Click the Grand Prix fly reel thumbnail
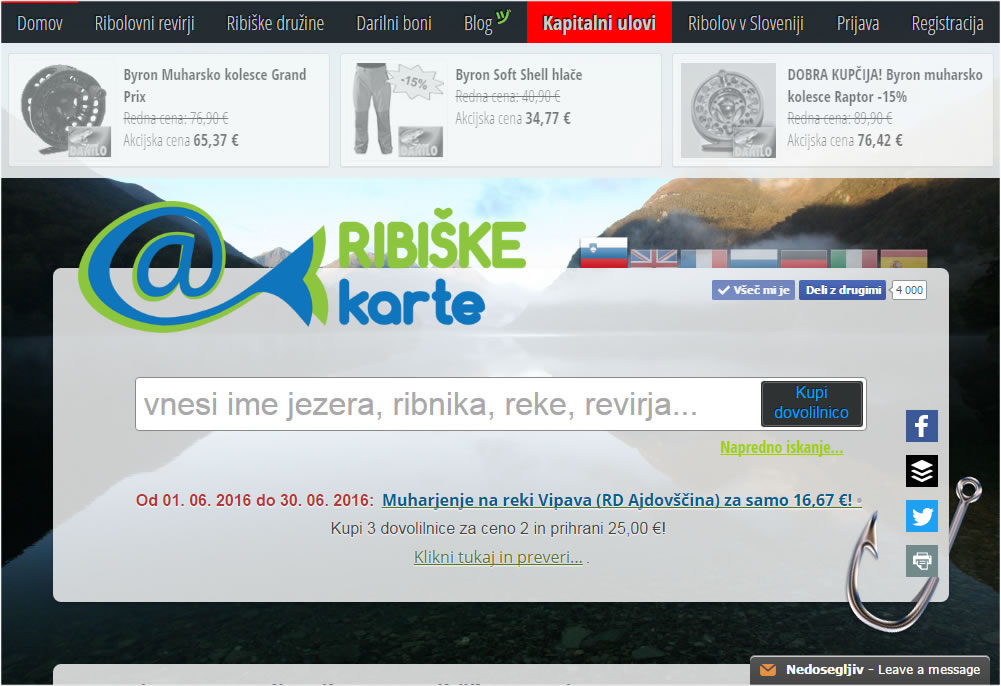 (64, 110)
